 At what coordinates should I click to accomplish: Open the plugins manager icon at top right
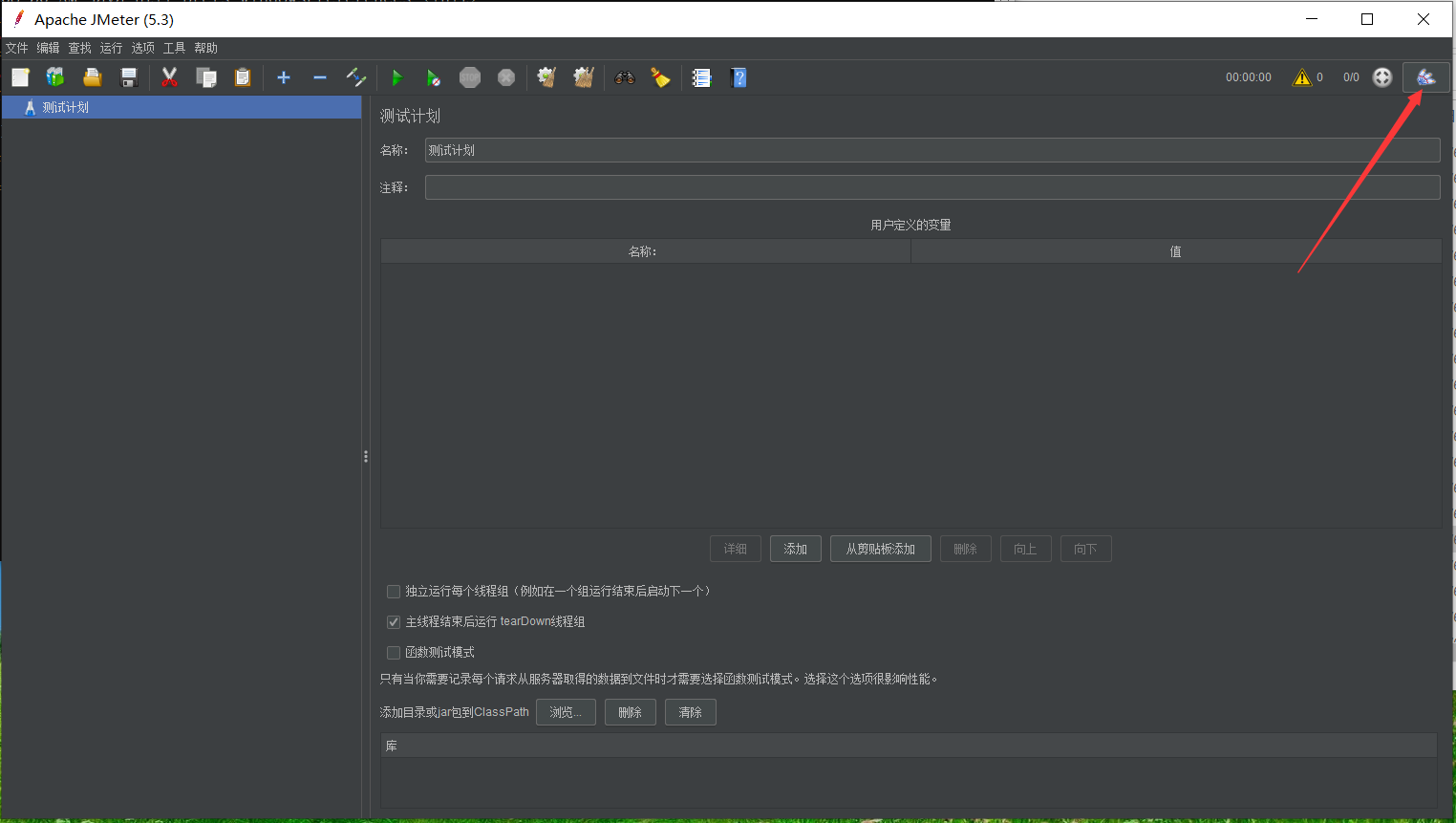click(1425, 77)
